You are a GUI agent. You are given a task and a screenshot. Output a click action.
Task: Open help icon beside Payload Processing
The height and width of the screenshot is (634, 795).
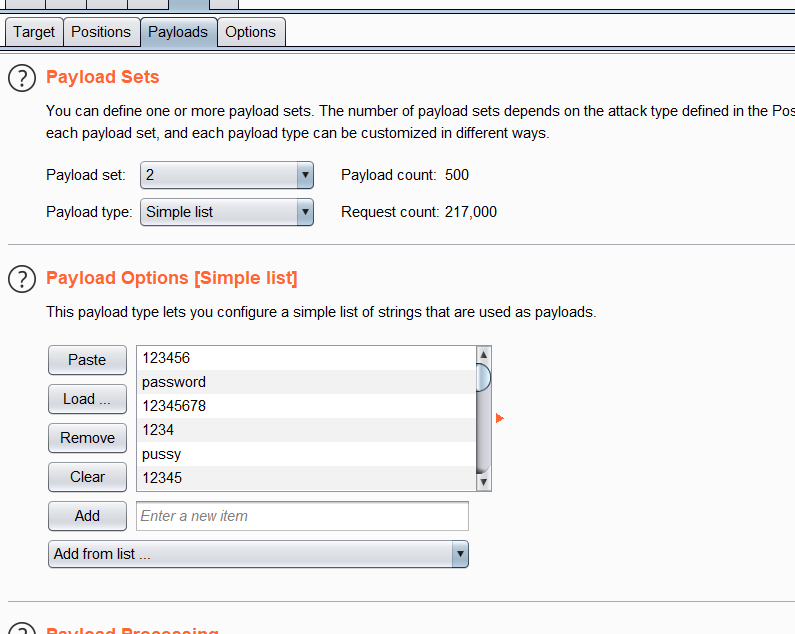(x=22, y=629)
